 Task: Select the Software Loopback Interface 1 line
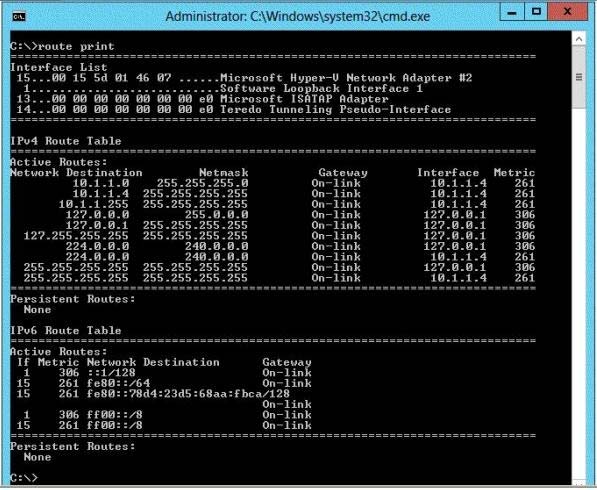tap(223, 89)
